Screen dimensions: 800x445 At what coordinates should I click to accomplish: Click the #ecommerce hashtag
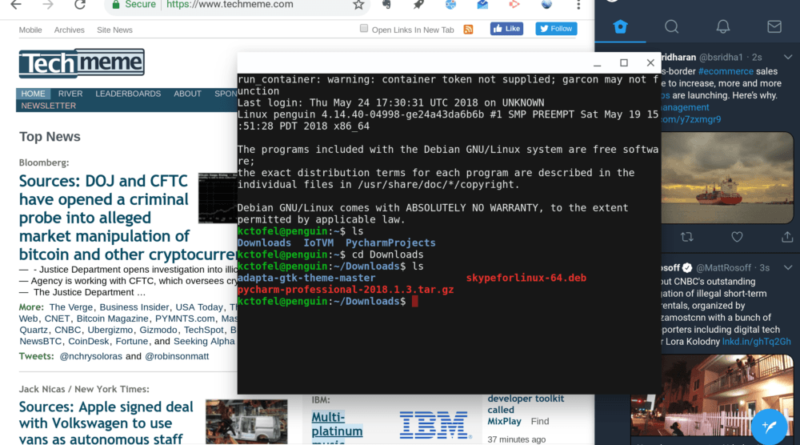726,71
